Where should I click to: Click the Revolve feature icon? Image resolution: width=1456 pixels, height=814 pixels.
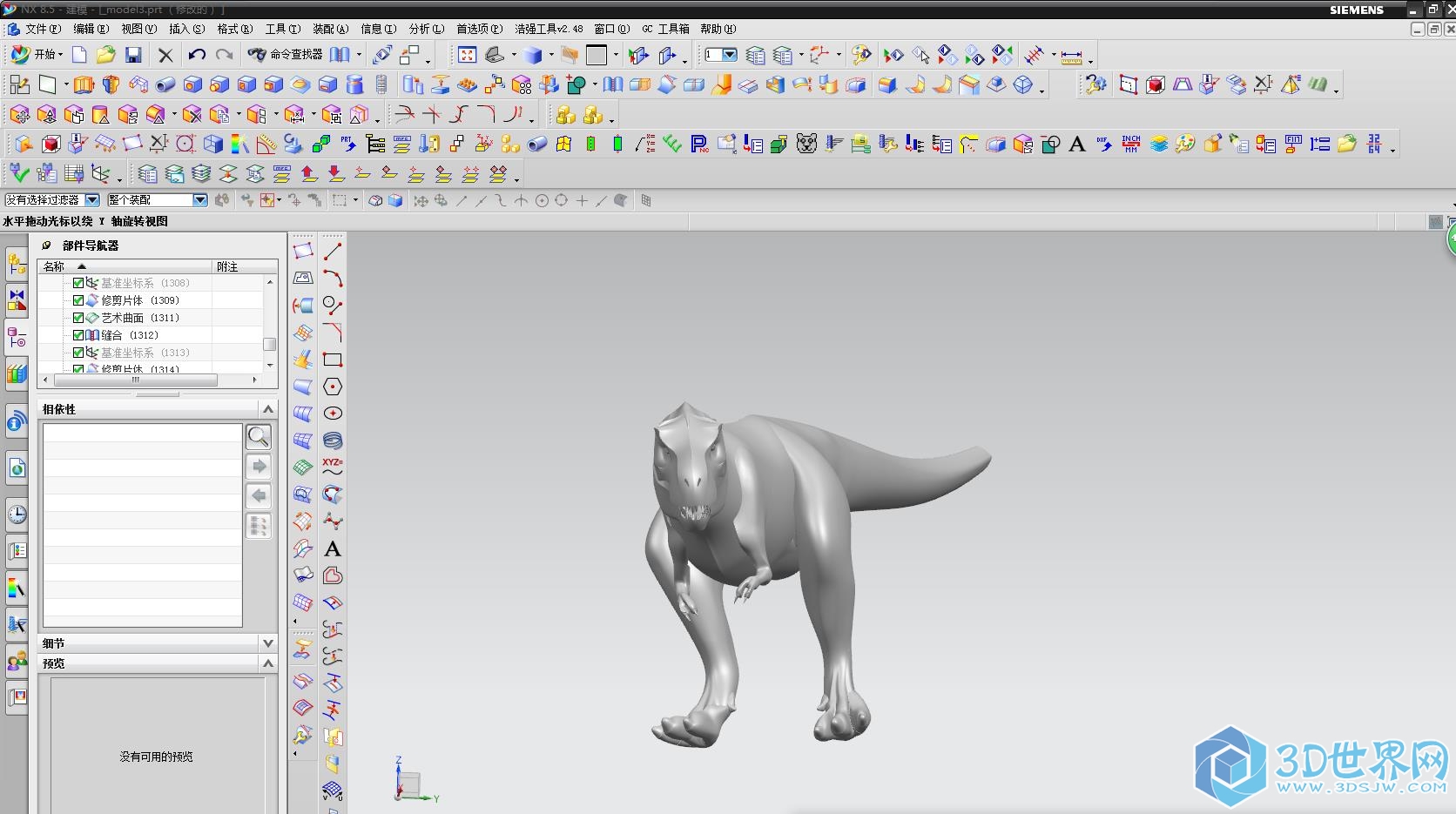pos(111,84)
